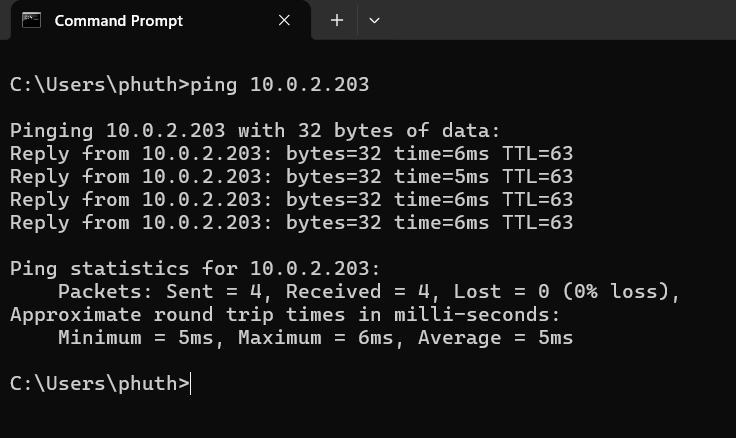Expand the new tab profile dropdown chevron
This screenshot has height=438, width=736.
coord(374,20)
